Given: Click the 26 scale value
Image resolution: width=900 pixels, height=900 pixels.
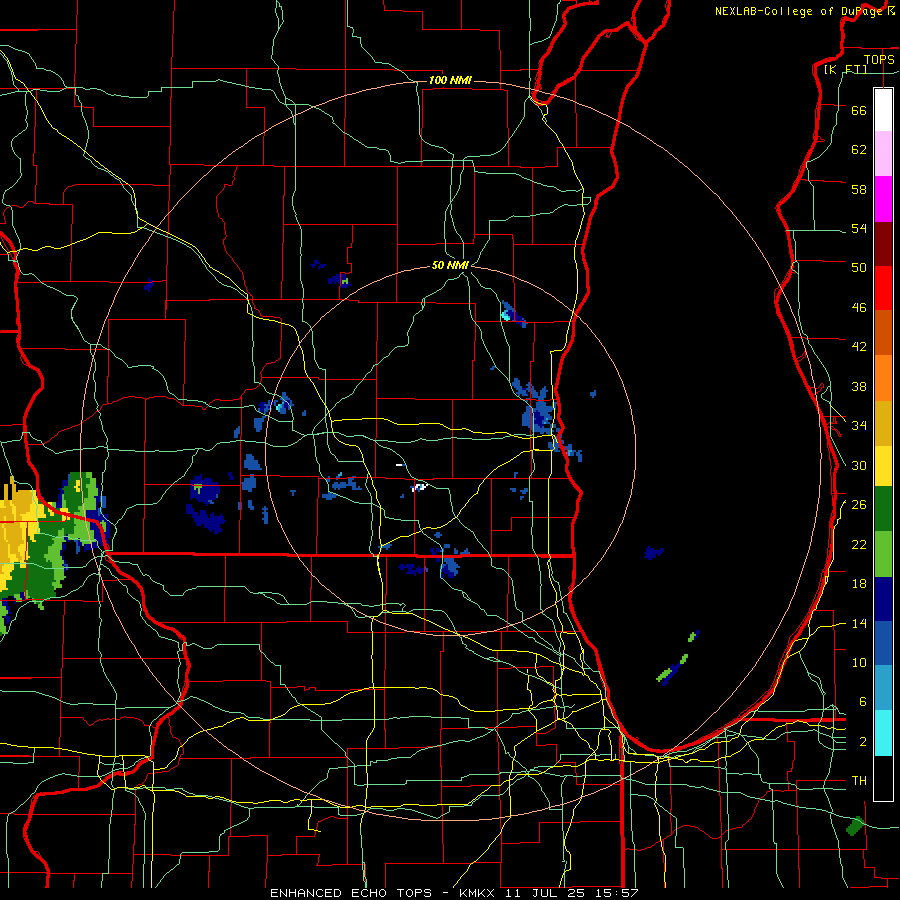Looking at the screenshot, I should (859, 505).
